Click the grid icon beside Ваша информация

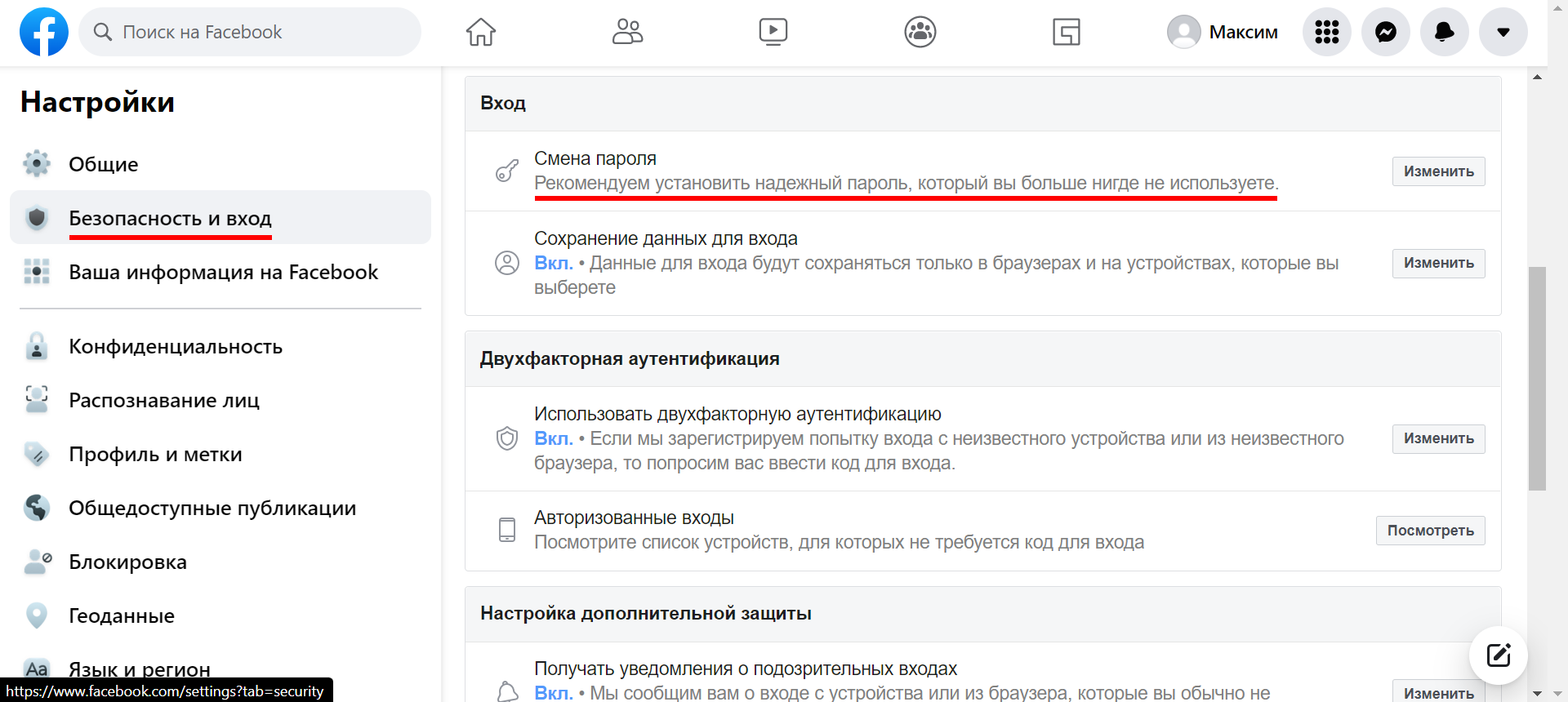[x=37, y=272]
